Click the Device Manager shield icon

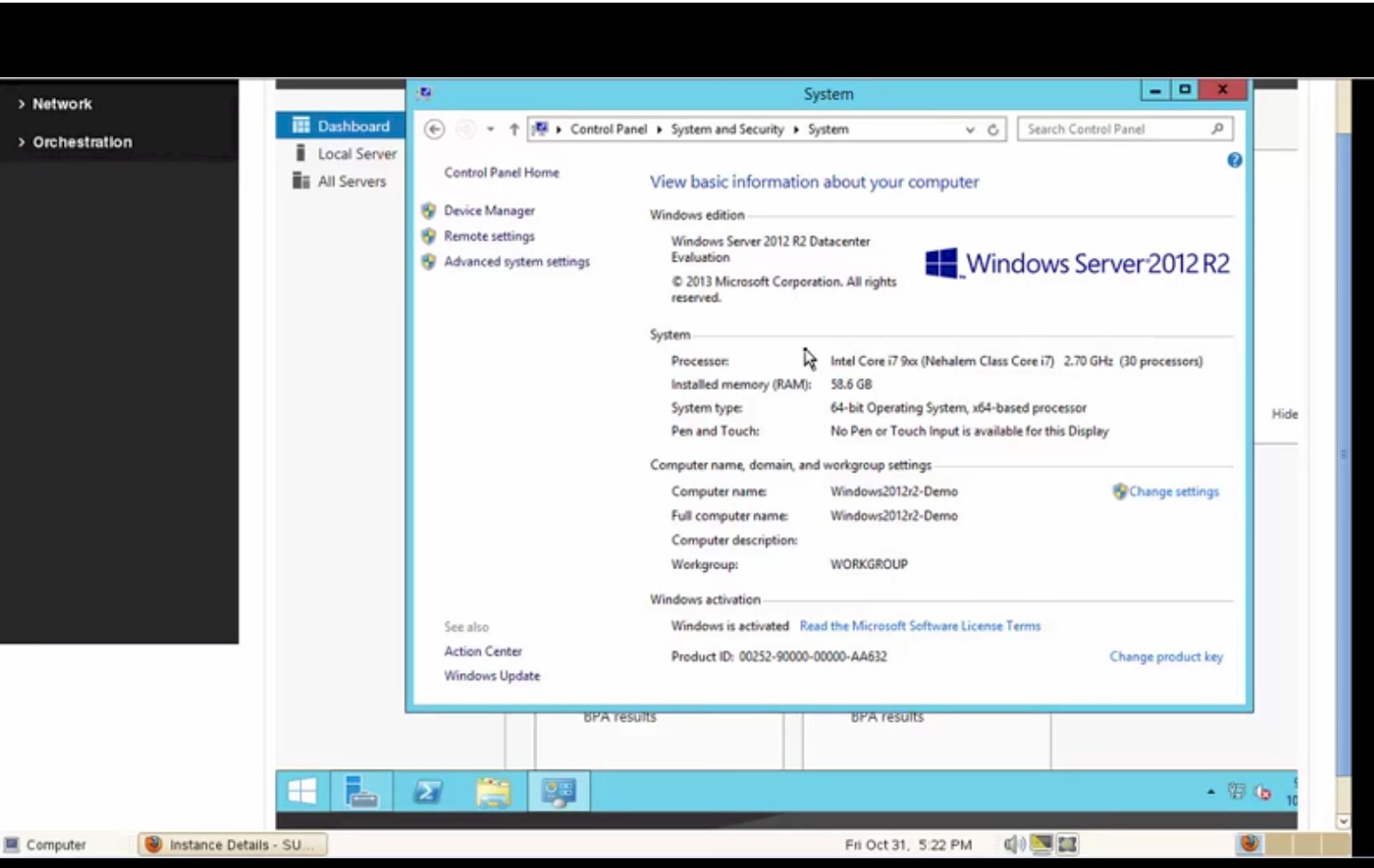(428, 211)
